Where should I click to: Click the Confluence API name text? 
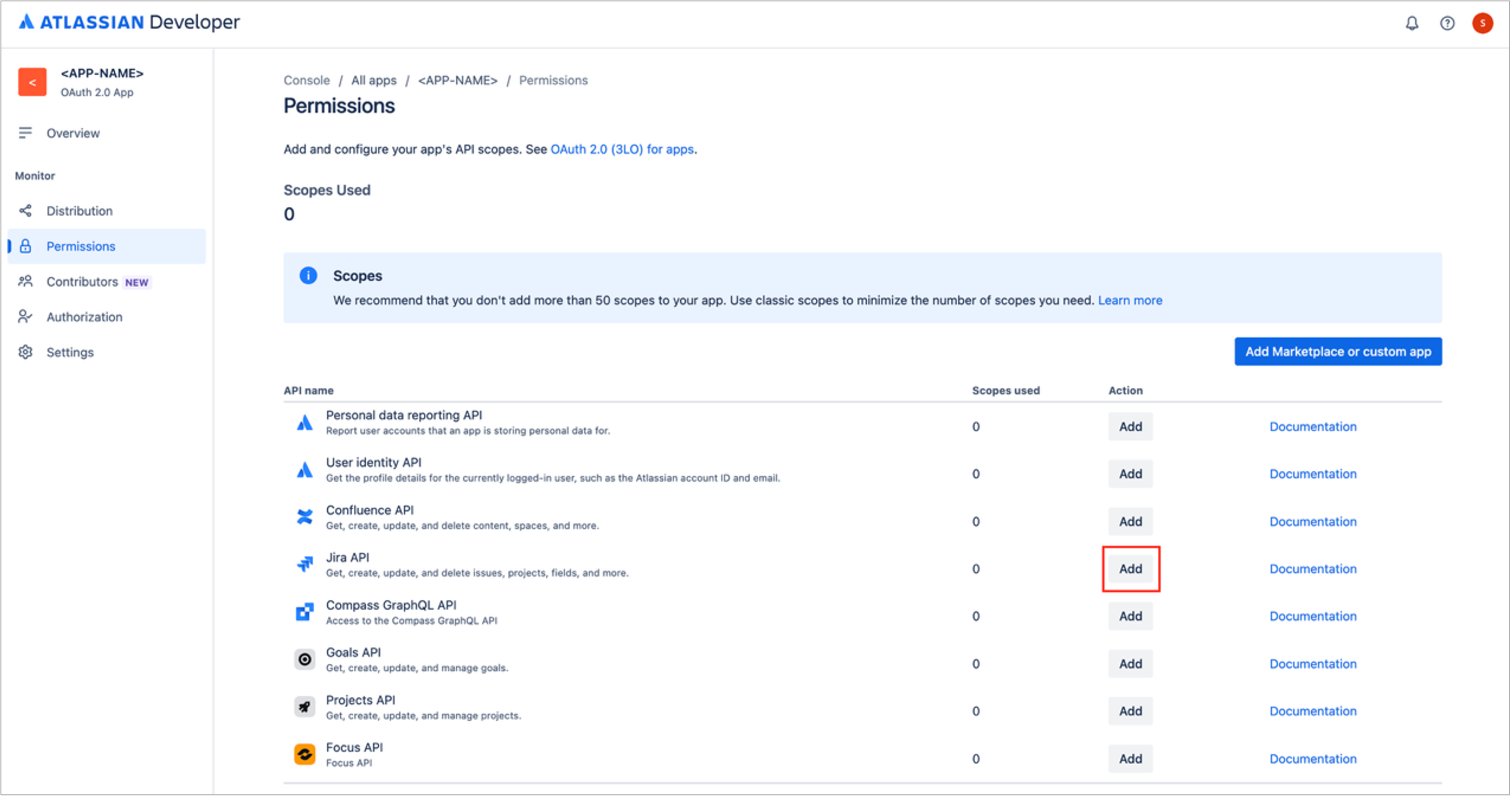pos(370,510)
